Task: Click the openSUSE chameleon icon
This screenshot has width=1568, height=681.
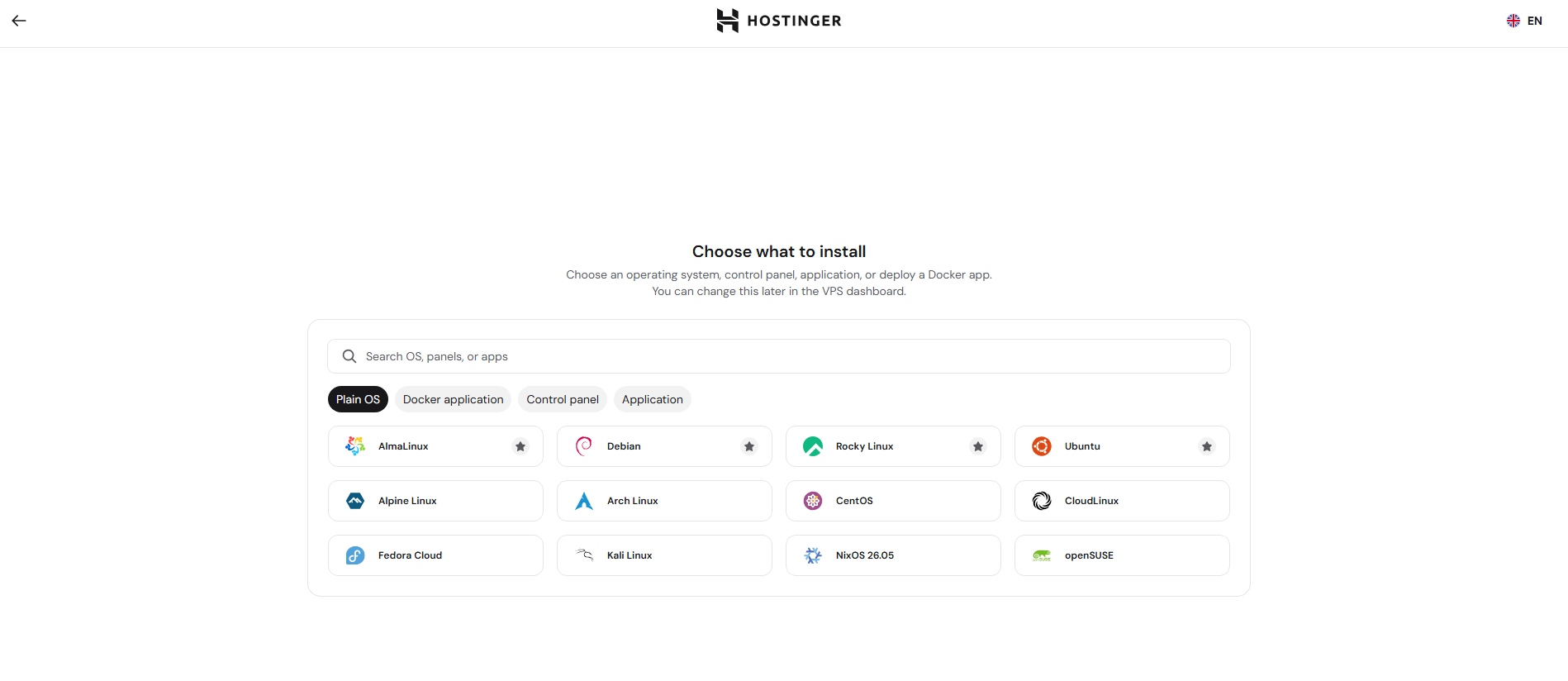Action: coord(1042,555)
